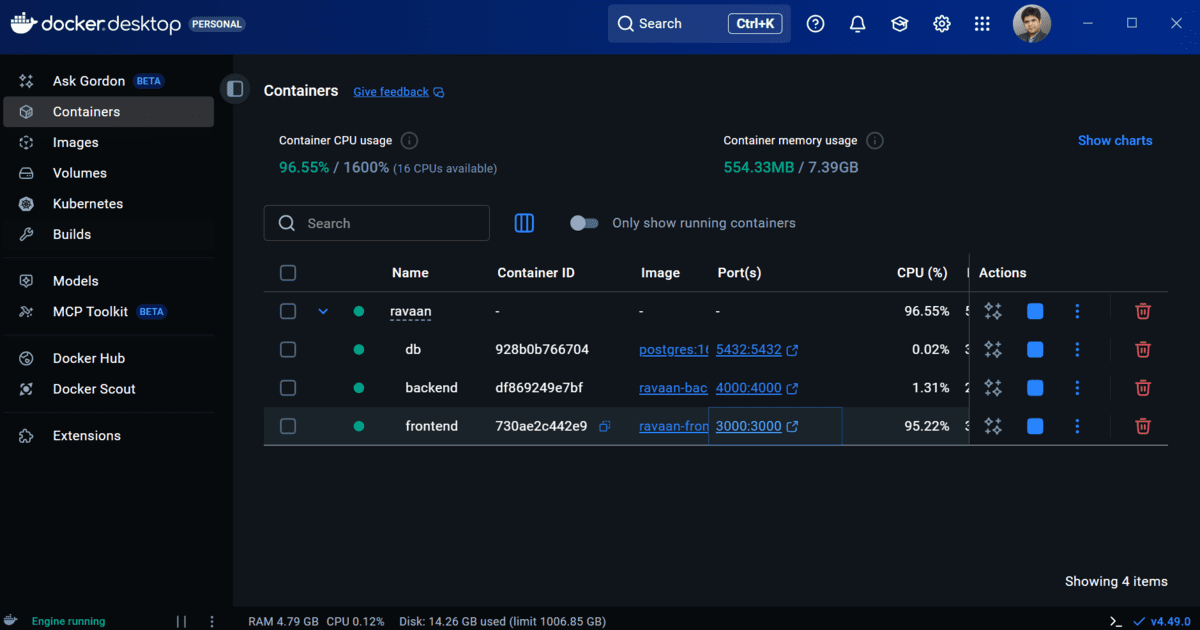Delete the backend container
Screen dimensions: 1200x630
[1143, 388]
